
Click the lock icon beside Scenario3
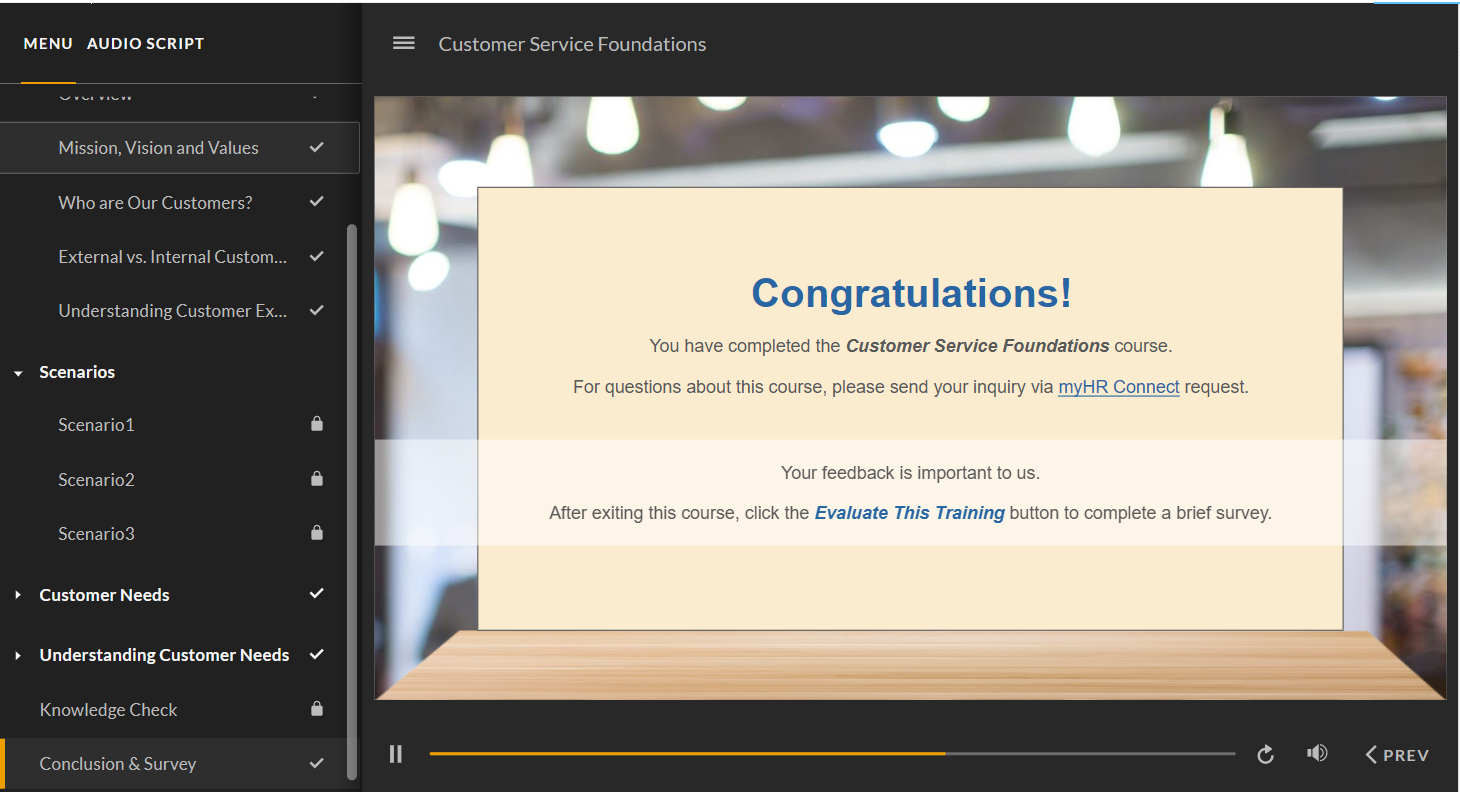click(x=316, y=532)
